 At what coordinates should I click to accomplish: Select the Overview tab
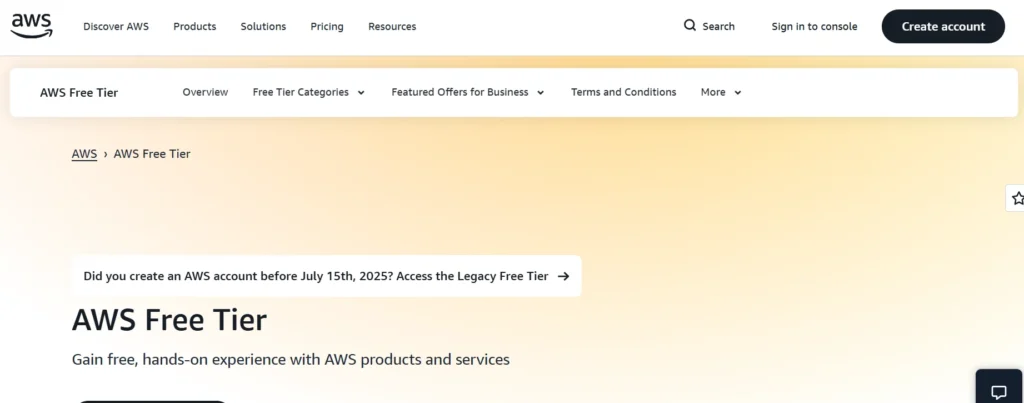click(x=205, y=92)
